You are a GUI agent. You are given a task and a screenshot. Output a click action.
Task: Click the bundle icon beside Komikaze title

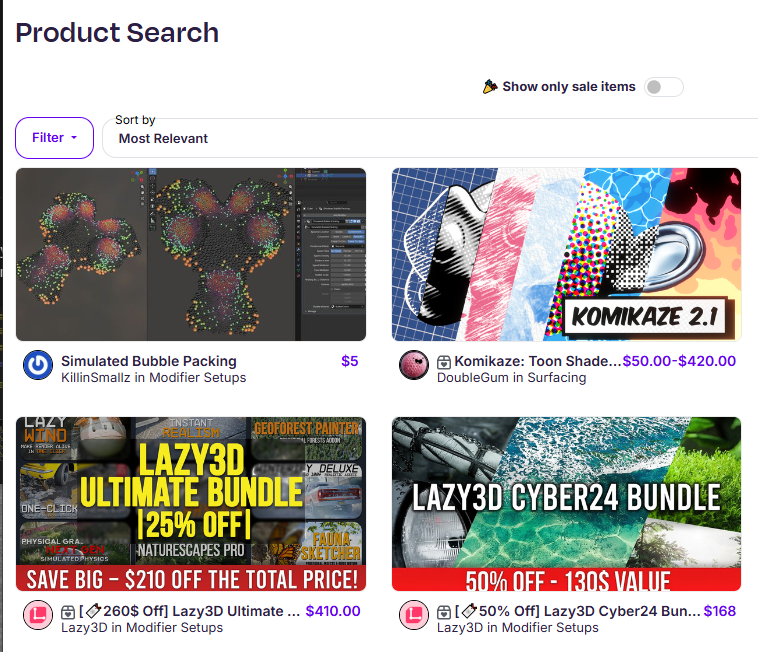point(444,362)
